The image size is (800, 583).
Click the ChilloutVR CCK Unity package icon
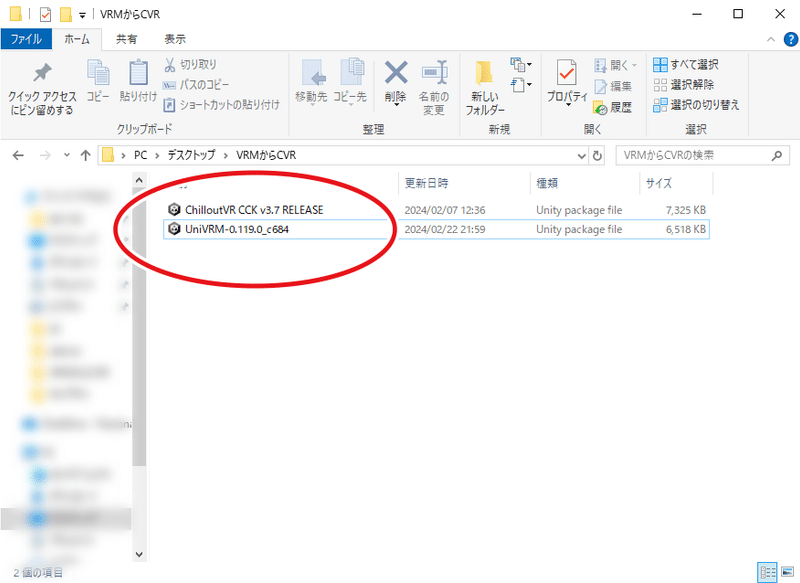(x=174, y=210)
